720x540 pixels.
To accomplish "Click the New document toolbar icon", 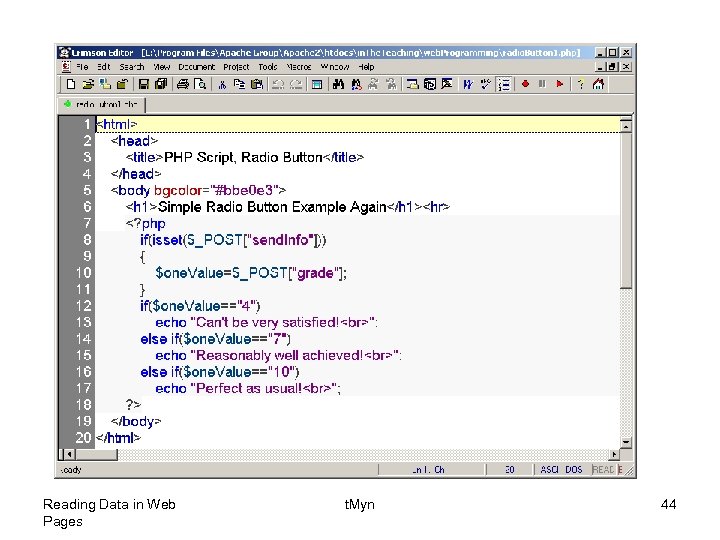I will [71, 84].
